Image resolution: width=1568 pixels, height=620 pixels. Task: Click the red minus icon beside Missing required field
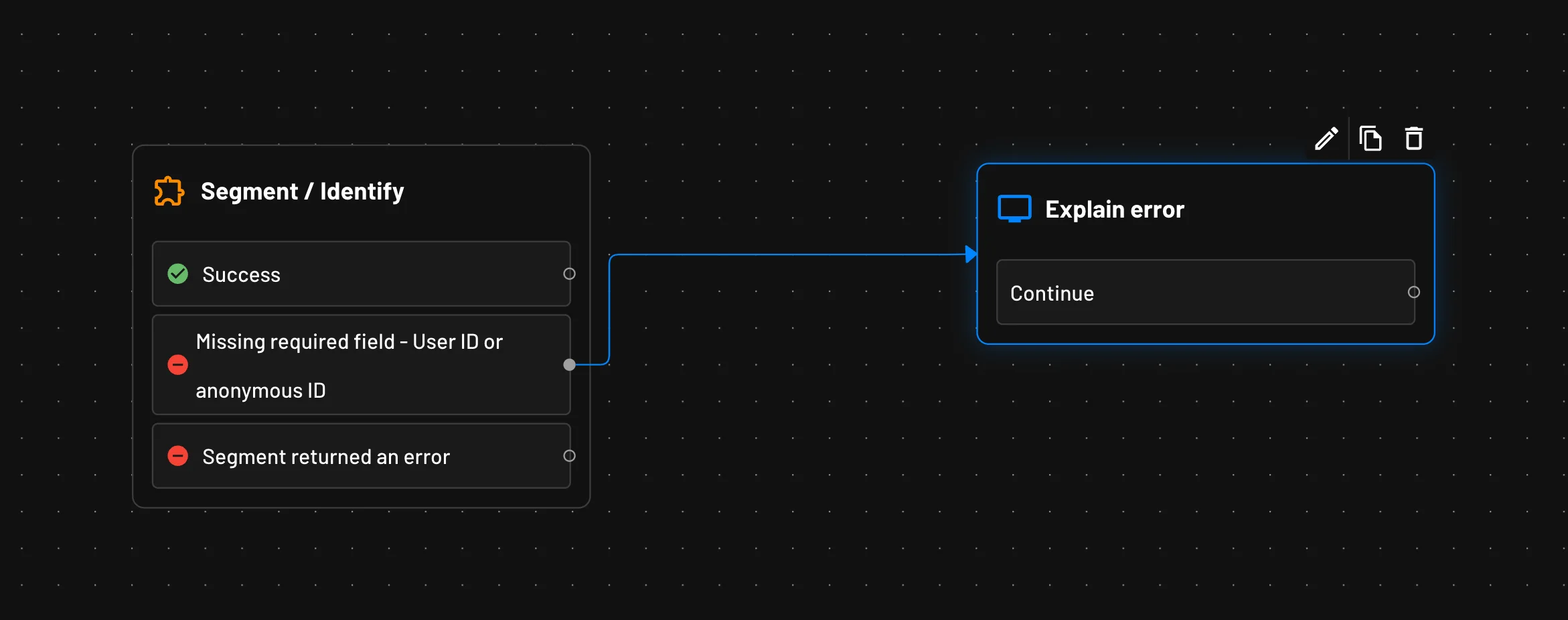(x=177, y=365)
